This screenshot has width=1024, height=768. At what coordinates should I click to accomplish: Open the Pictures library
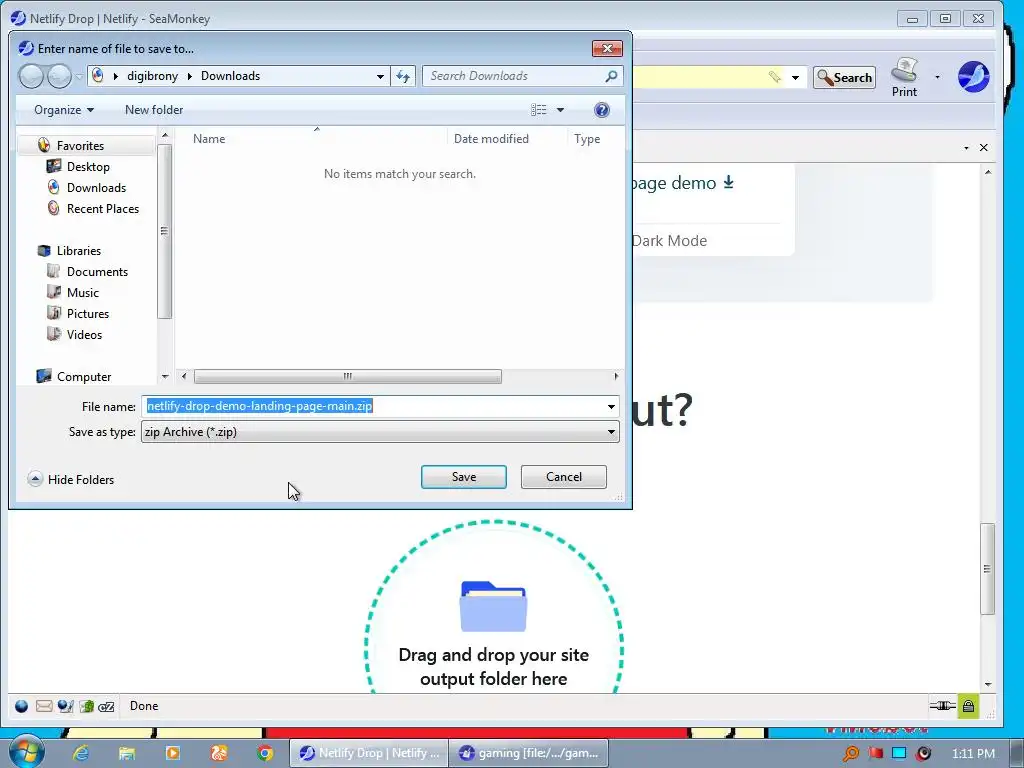tap(88, 313)
